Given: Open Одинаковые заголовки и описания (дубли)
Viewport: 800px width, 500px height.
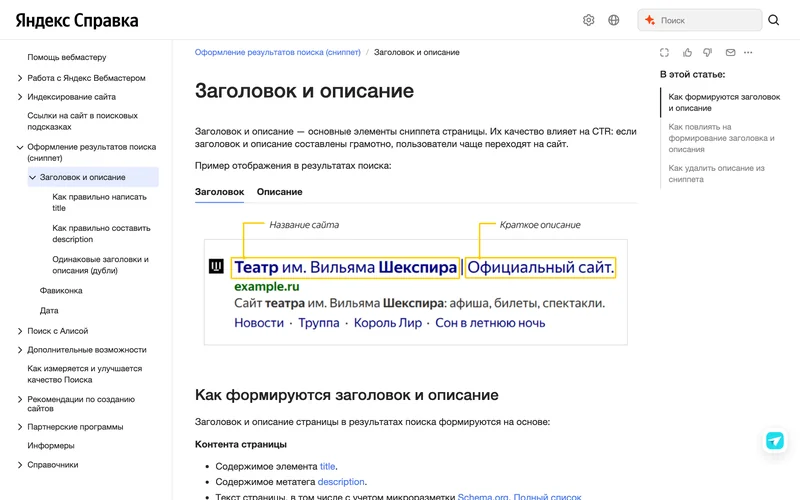Looking at the screenshot, I should point(101,265).
